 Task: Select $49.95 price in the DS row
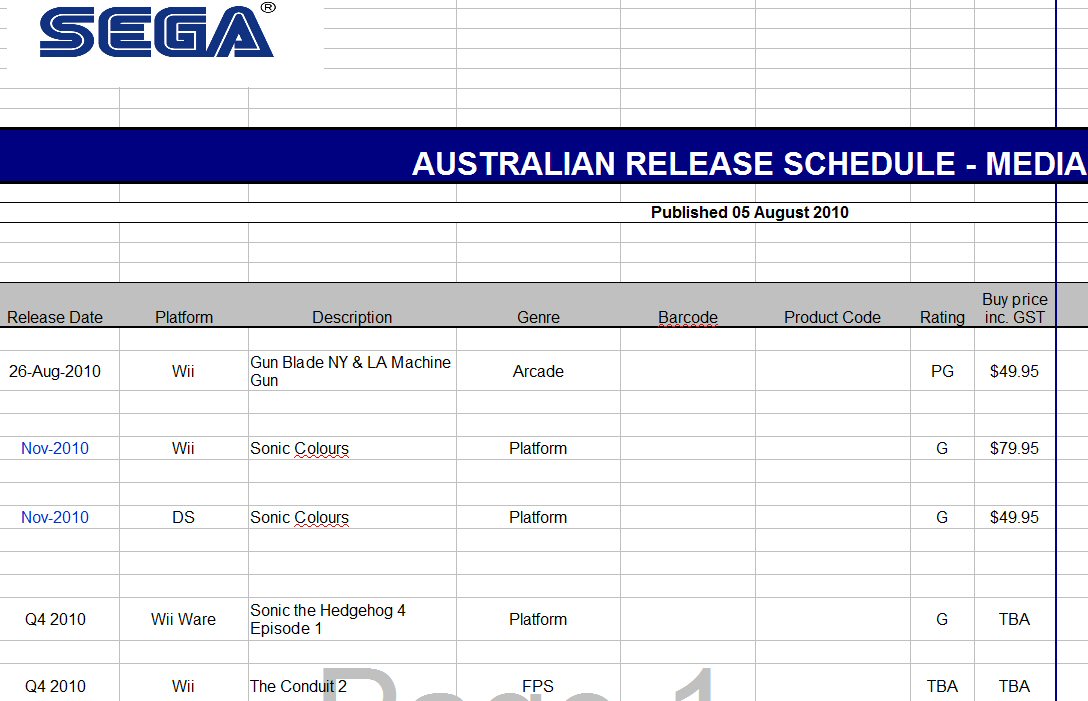pos(1014,517)
